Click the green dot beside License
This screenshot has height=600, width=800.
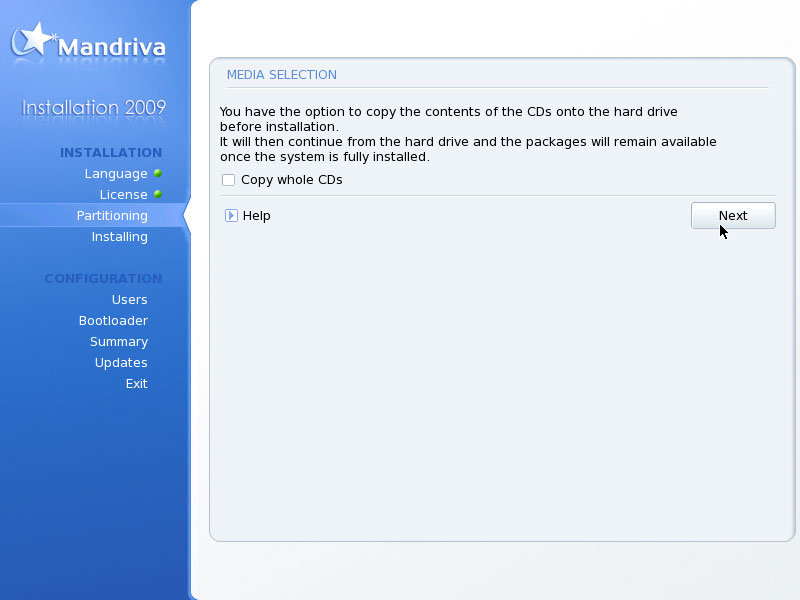point(158,194)
